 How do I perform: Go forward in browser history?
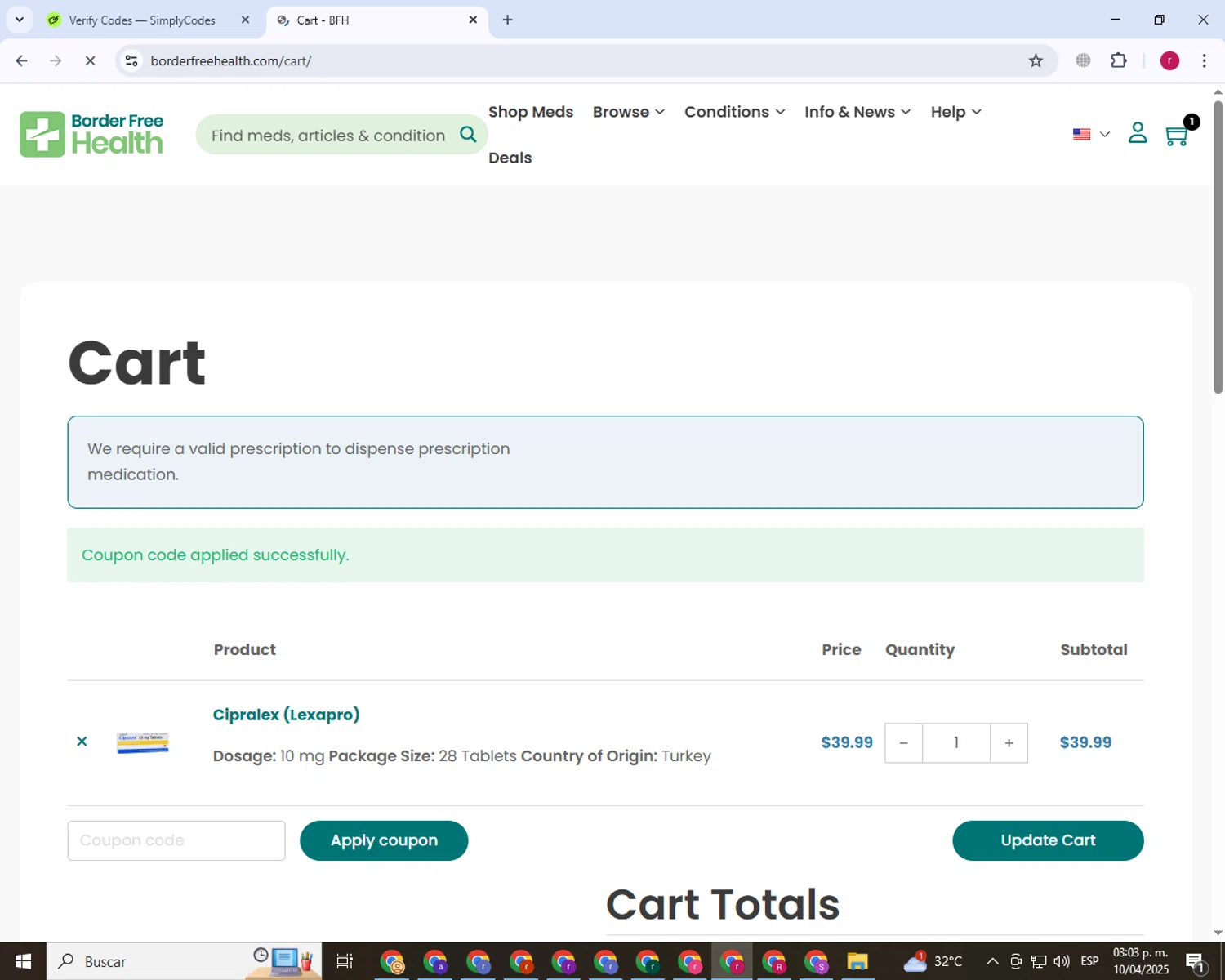pyautogui.click(x=56, y=61)
